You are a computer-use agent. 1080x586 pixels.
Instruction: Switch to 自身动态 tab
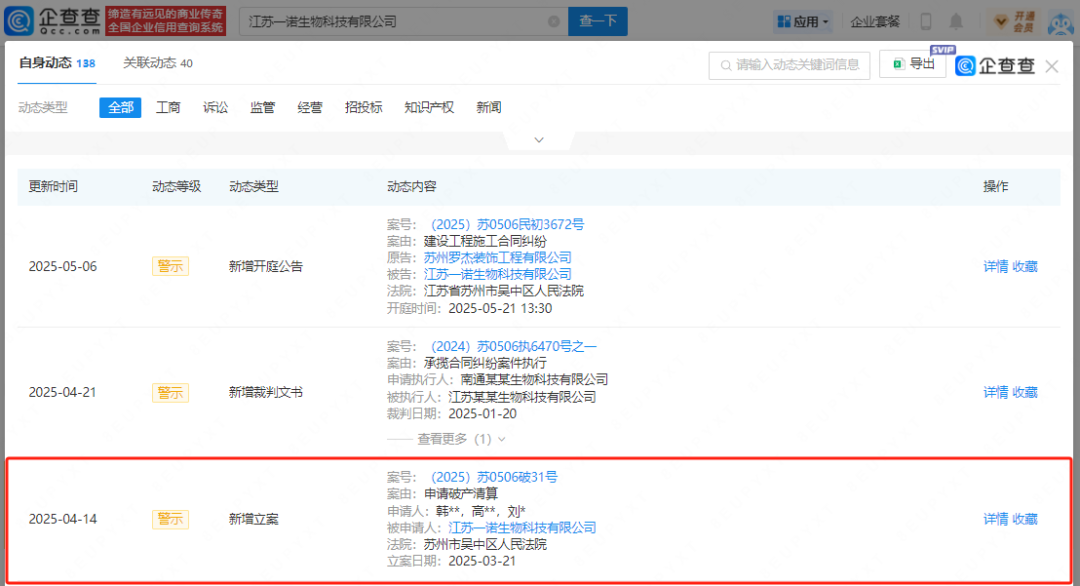(56, 63)
